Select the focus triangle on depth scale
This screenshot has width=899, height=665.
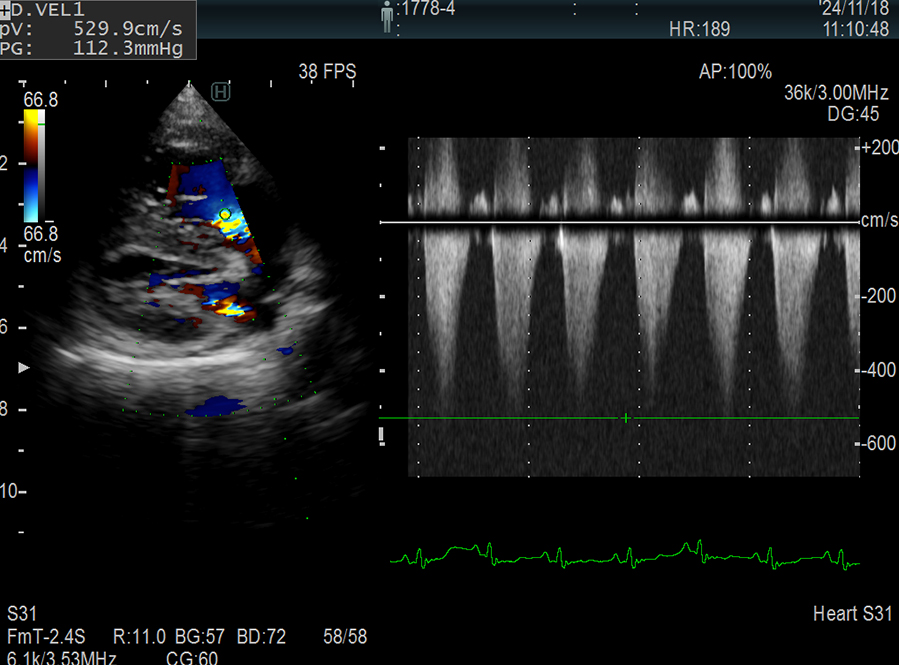[25, 368]
